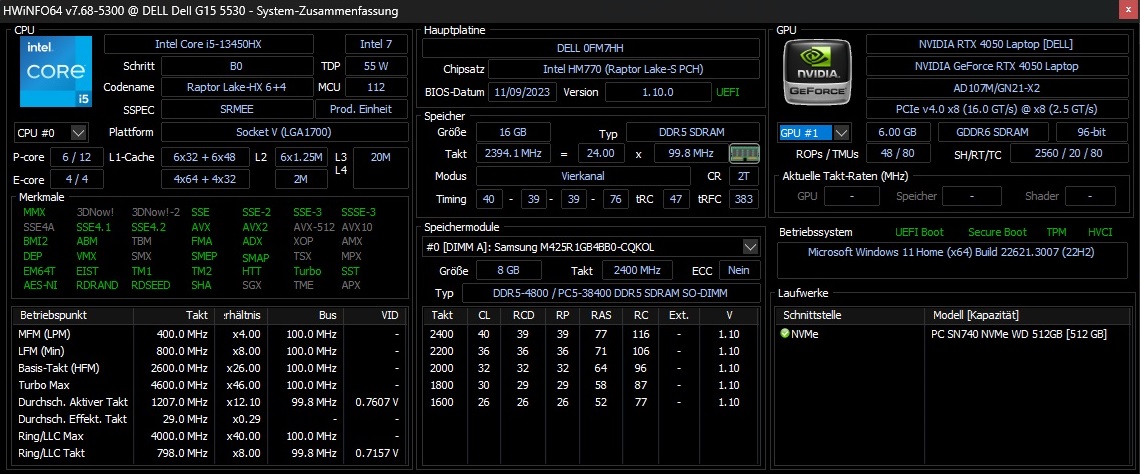Click the TPM status indicator

1056,232
